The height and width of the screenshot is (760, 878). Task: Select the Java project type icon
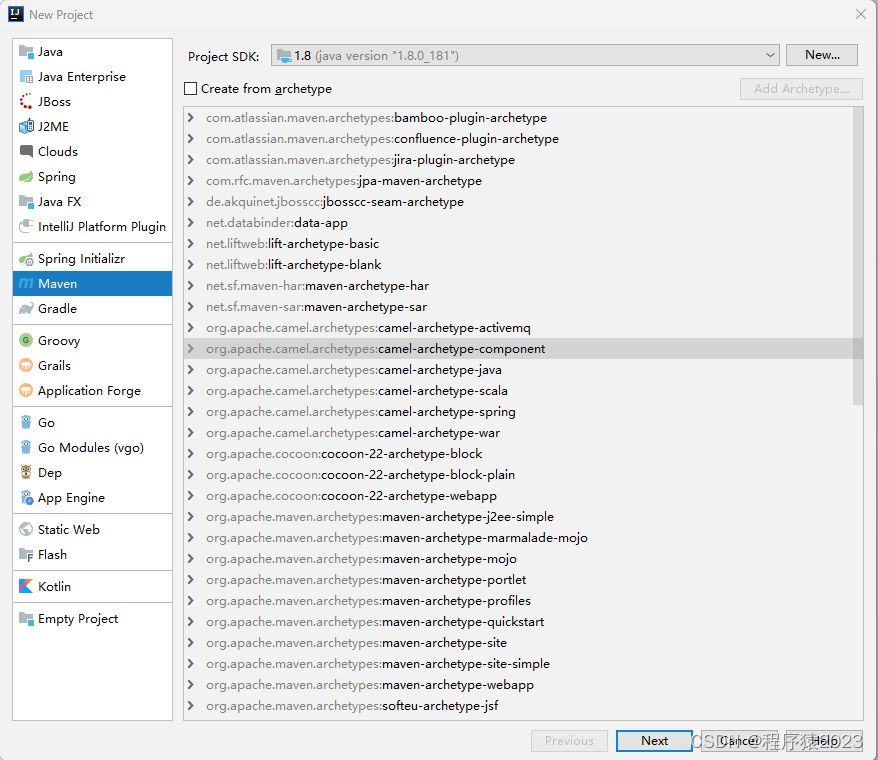[25, 51]
